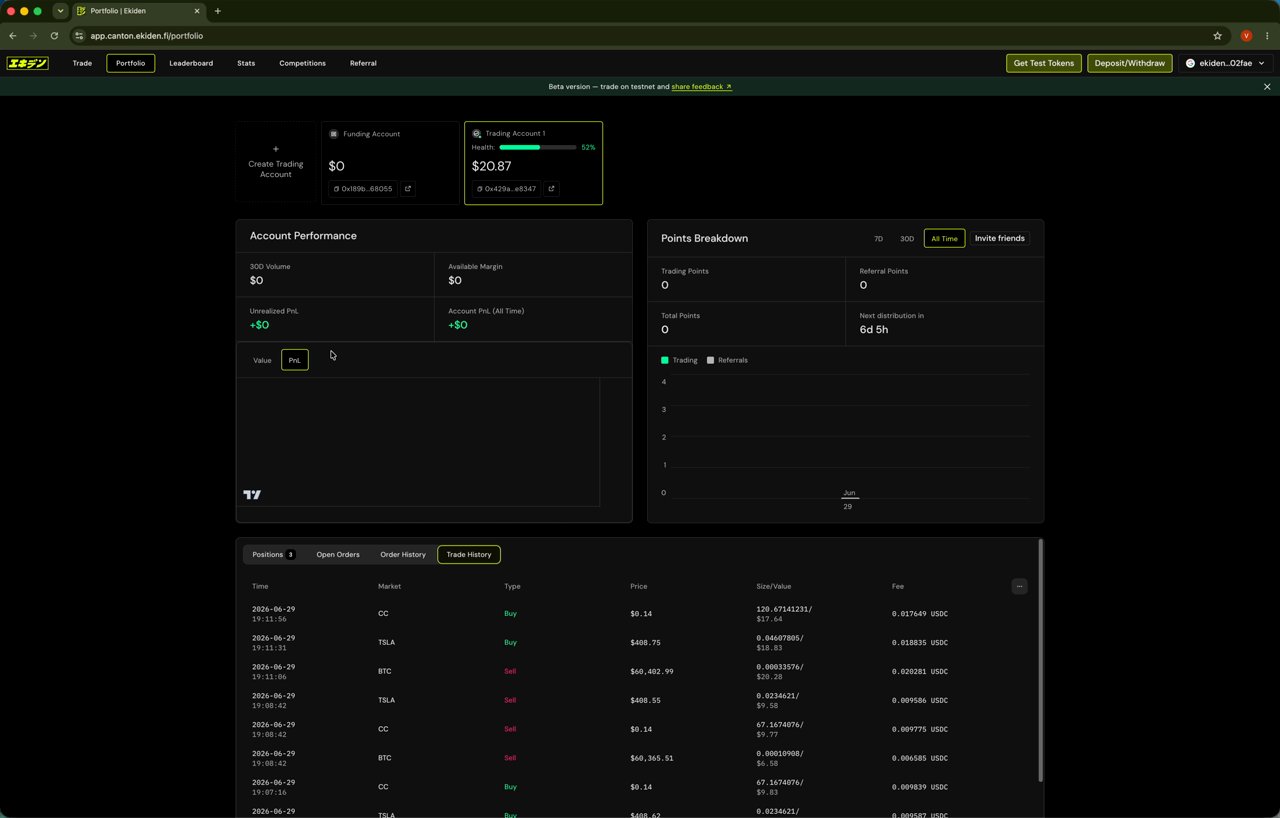1280x818 pixels.
Task: Click the site info icon in the address bar
Action: click(x=79, y=36)
